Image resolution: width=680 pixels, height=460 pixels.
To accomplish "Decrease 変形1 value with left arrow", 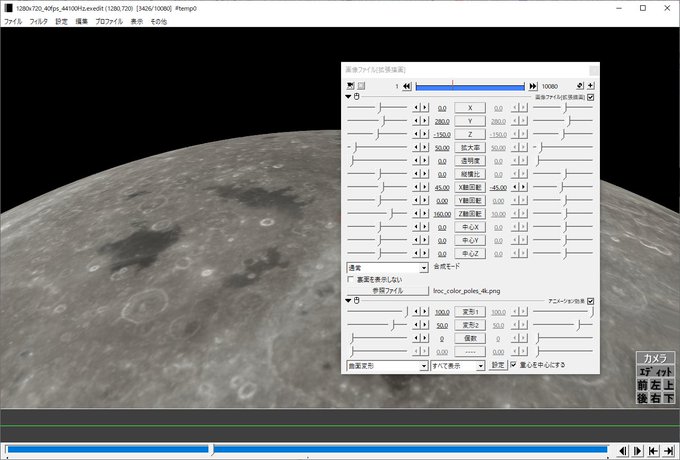I will [x=416, y=311].
